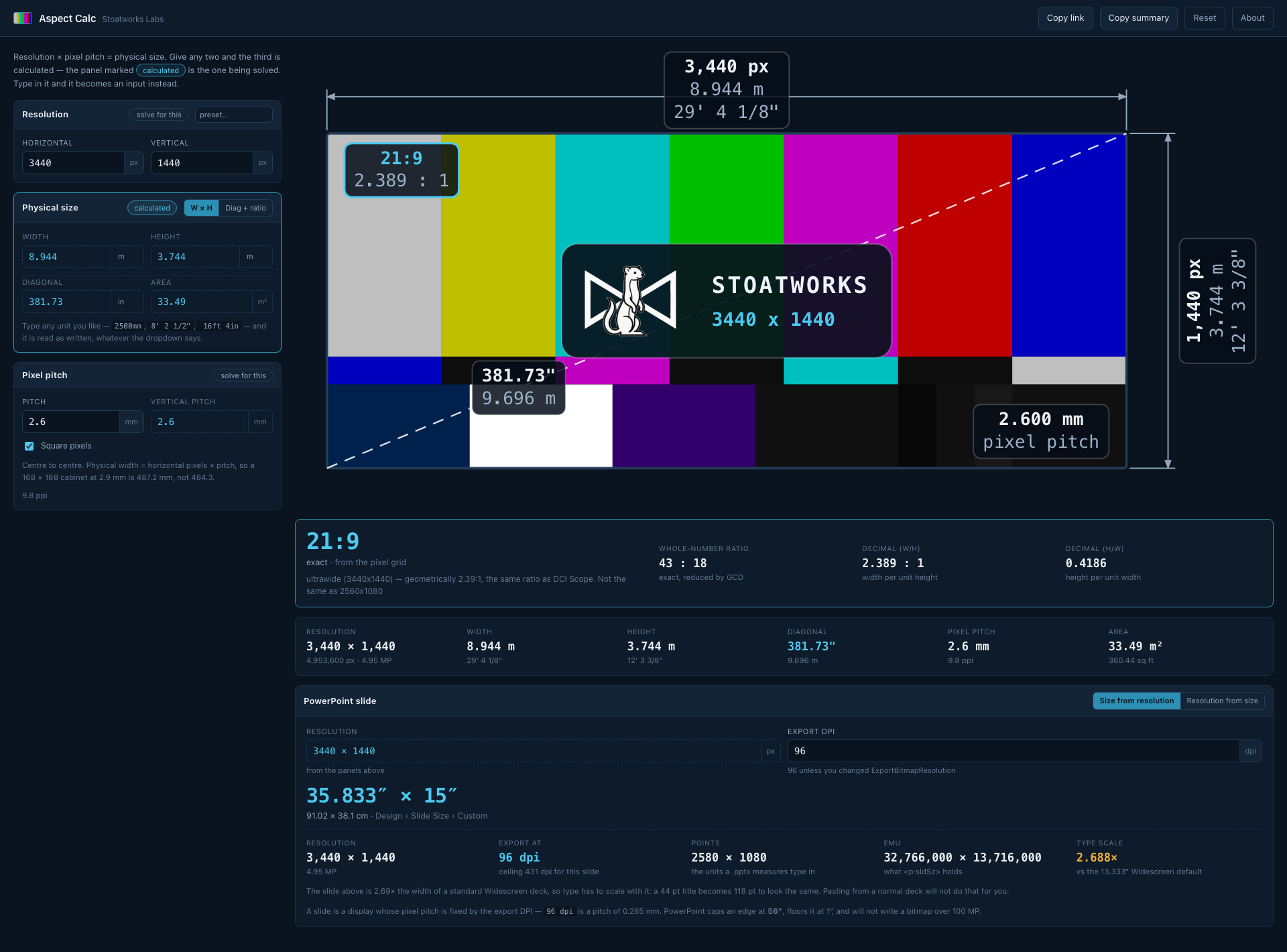Image resolution: width=1287 pixels, height=952 pixels.
Task: Click the '16ft 4in' example unit text
Action: (221, 326)
